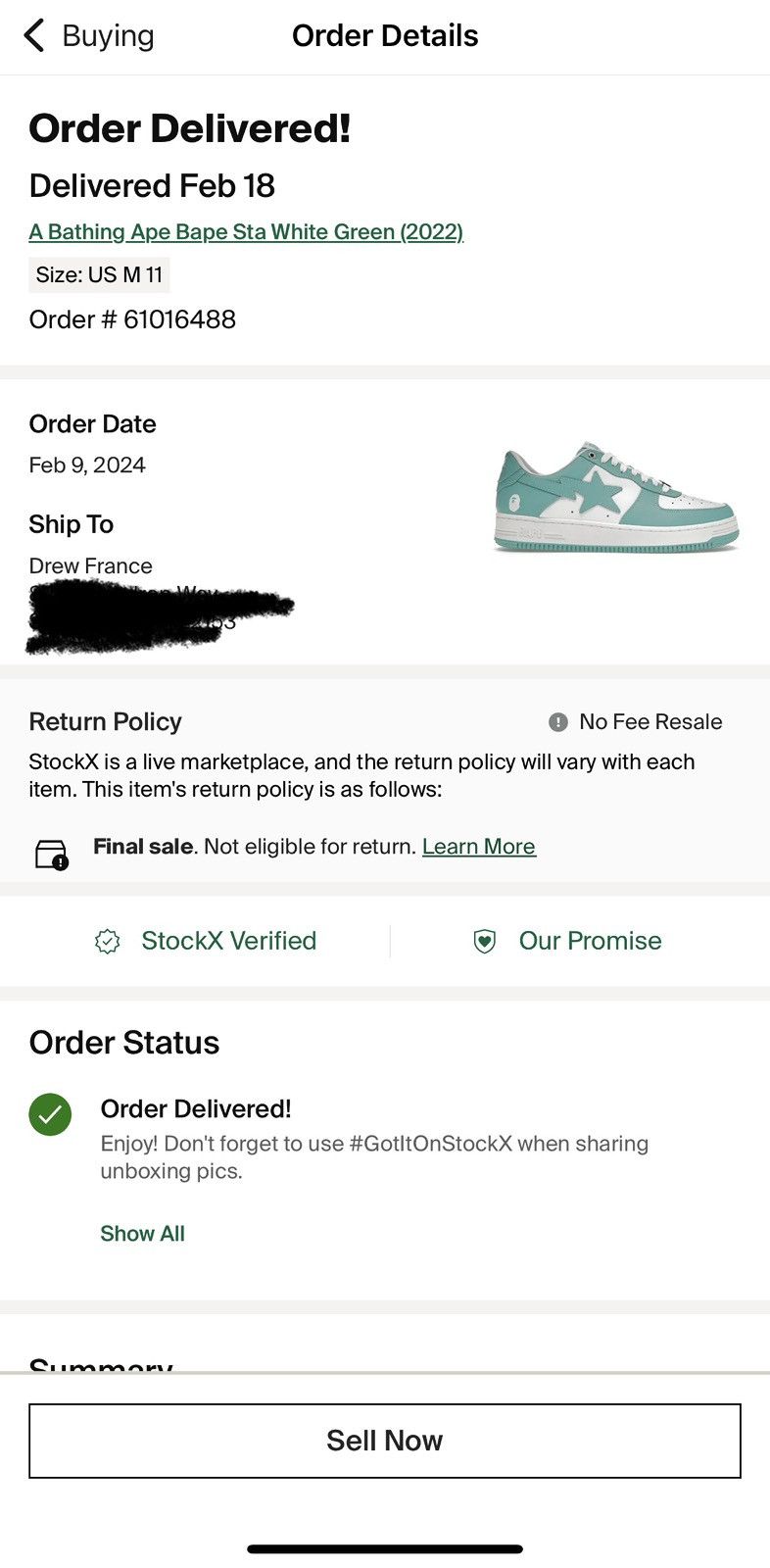
Task: Tap the StockX Verified badge icon
Action: (108, 942)
